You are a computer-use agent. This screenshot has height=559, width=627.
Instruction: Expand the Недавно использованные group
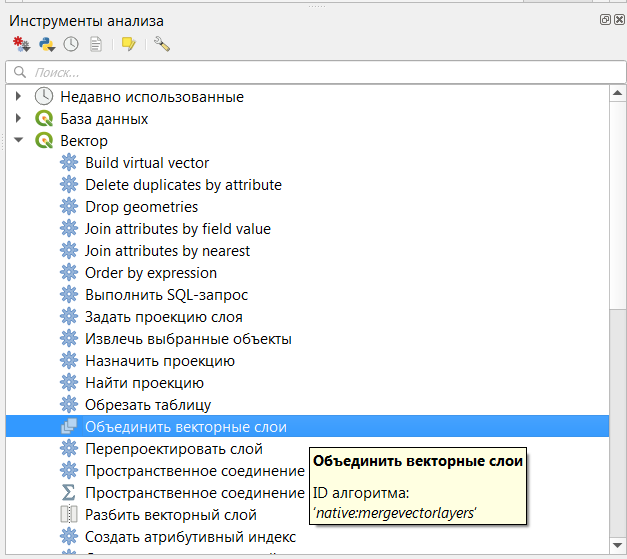tap(18, 97)
